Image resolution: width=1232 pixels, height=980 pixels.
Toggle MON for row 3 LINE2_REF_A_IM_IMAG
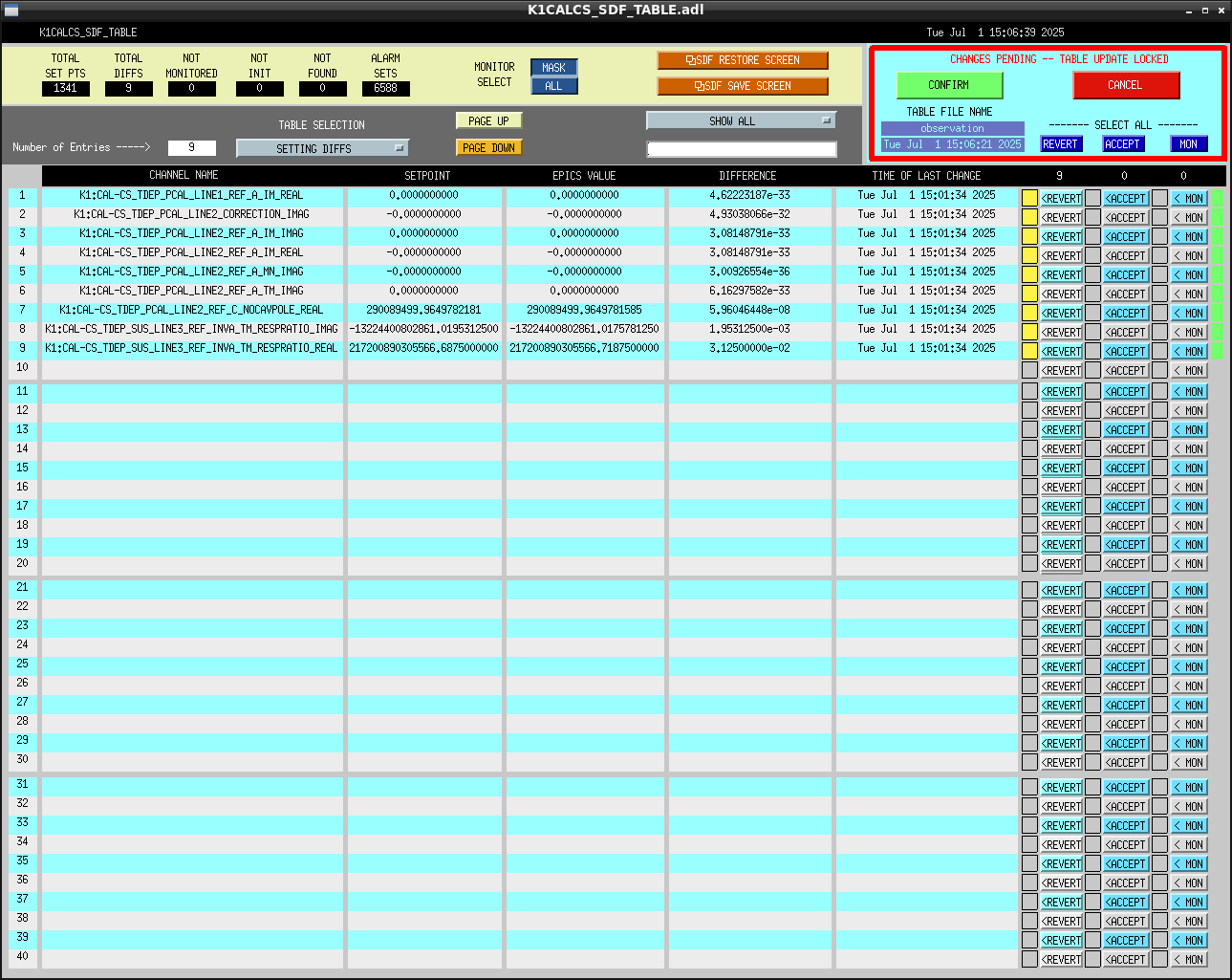(1190, 237)
